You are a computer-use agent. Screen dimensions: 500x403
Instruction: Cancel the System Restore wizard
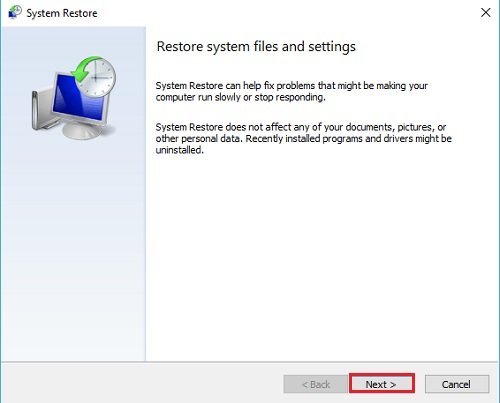click(x=457, y=384)
